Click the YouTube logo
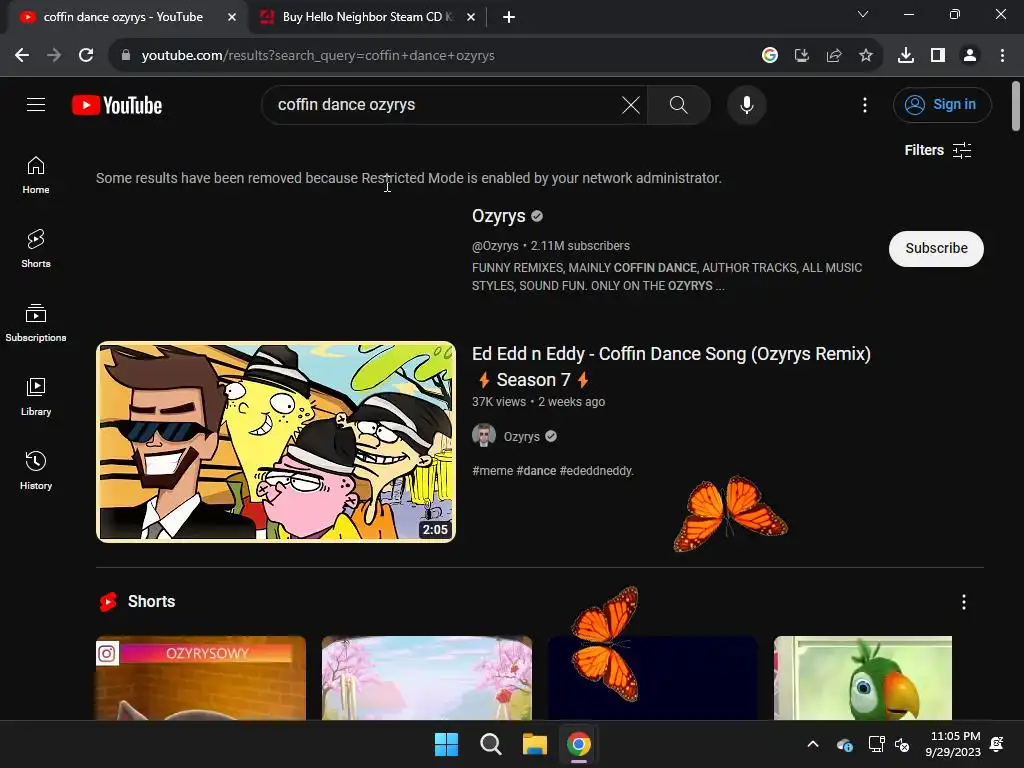1024x768 pixels. [117, 105]
